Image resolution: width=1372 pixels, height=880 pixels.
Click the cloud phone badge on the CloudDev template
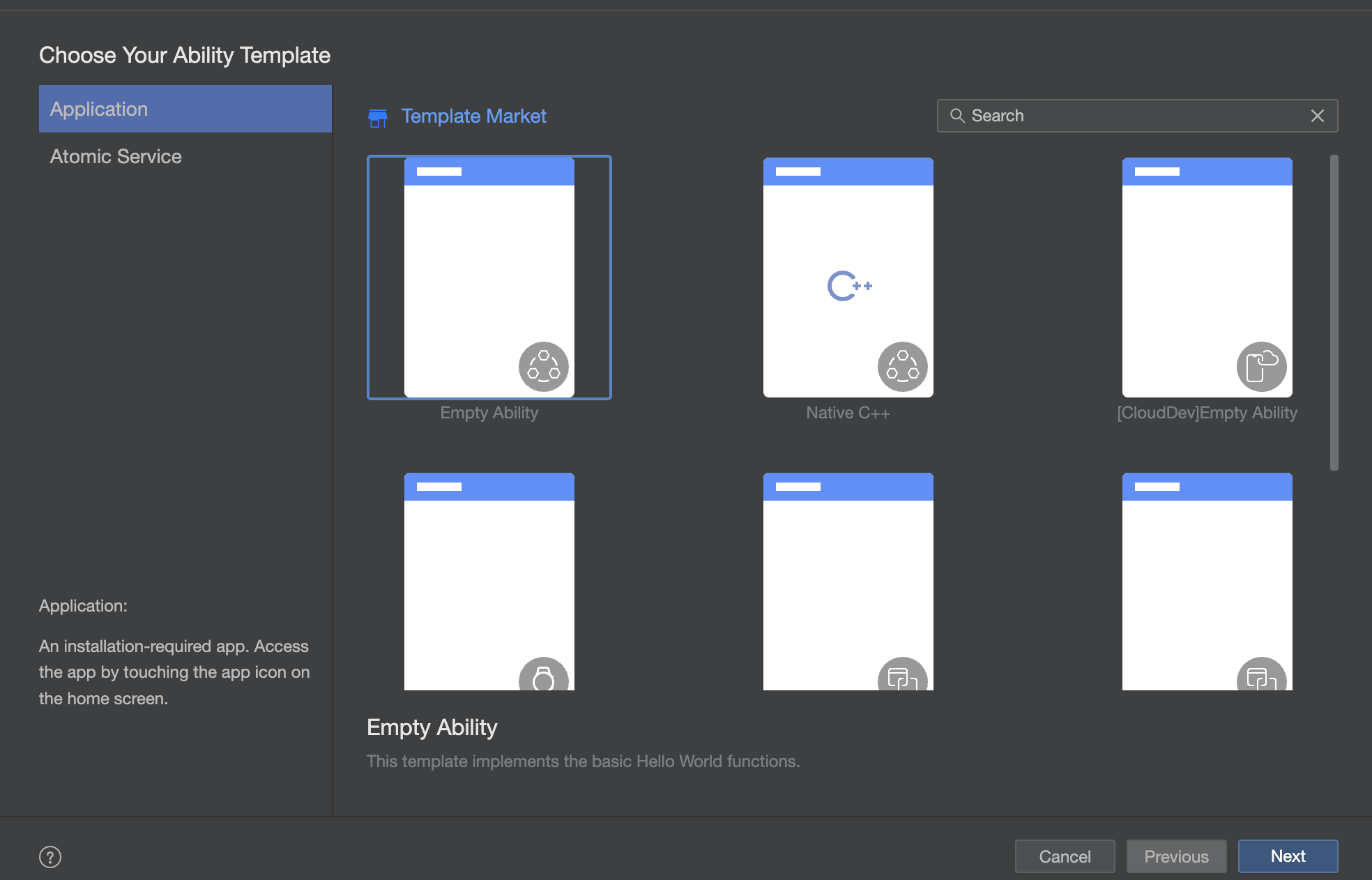click(x=1261, y=367)
